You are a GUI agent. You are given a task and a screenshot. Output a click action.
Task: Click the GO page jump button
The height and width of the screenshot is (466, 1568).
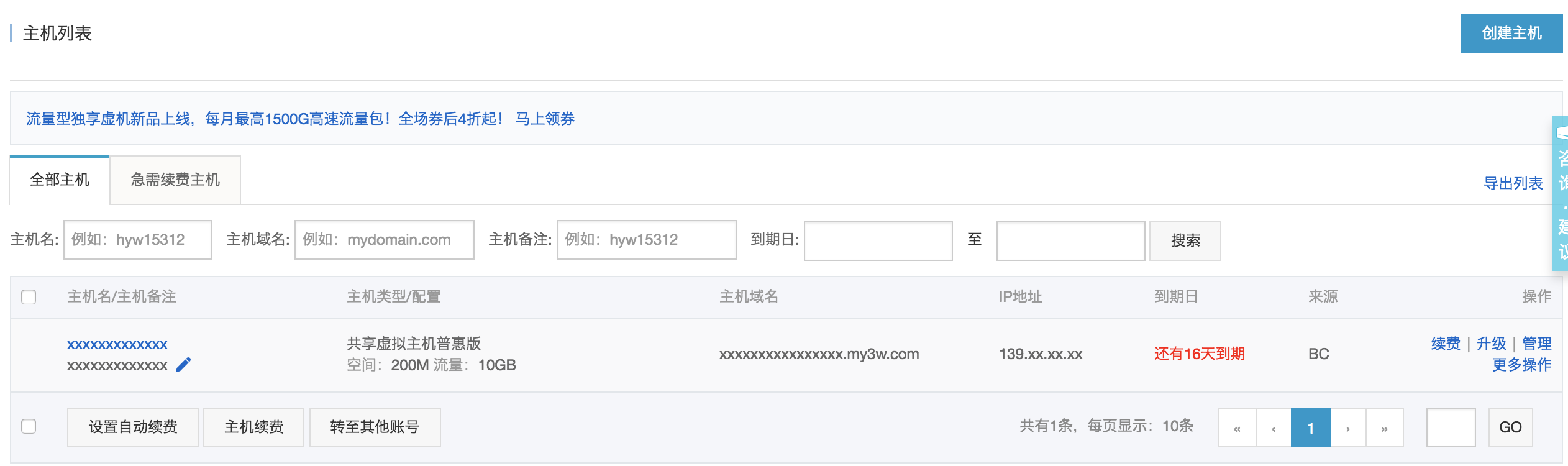coord(1510,427)
